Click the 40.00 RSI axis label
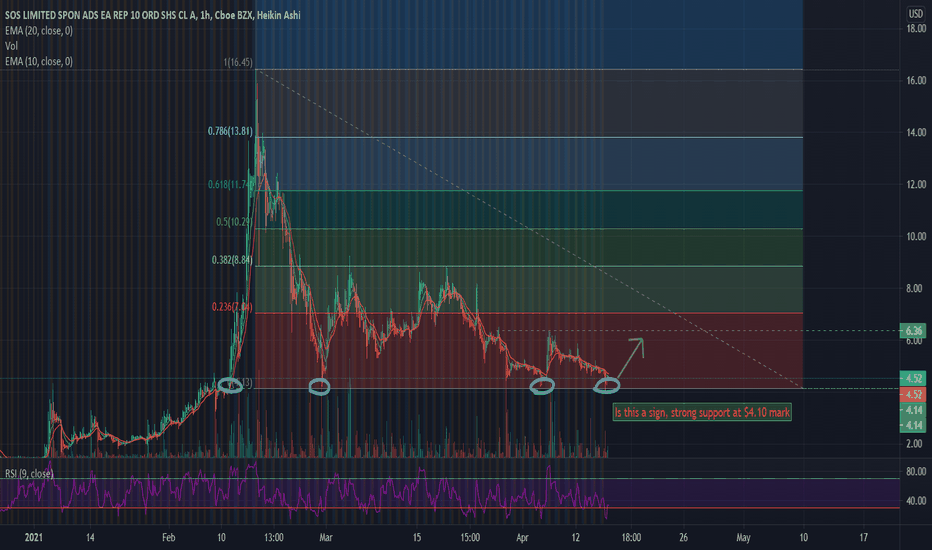This screenshot has height=550, width=932. pyautogui.click(x=916, y=501)
